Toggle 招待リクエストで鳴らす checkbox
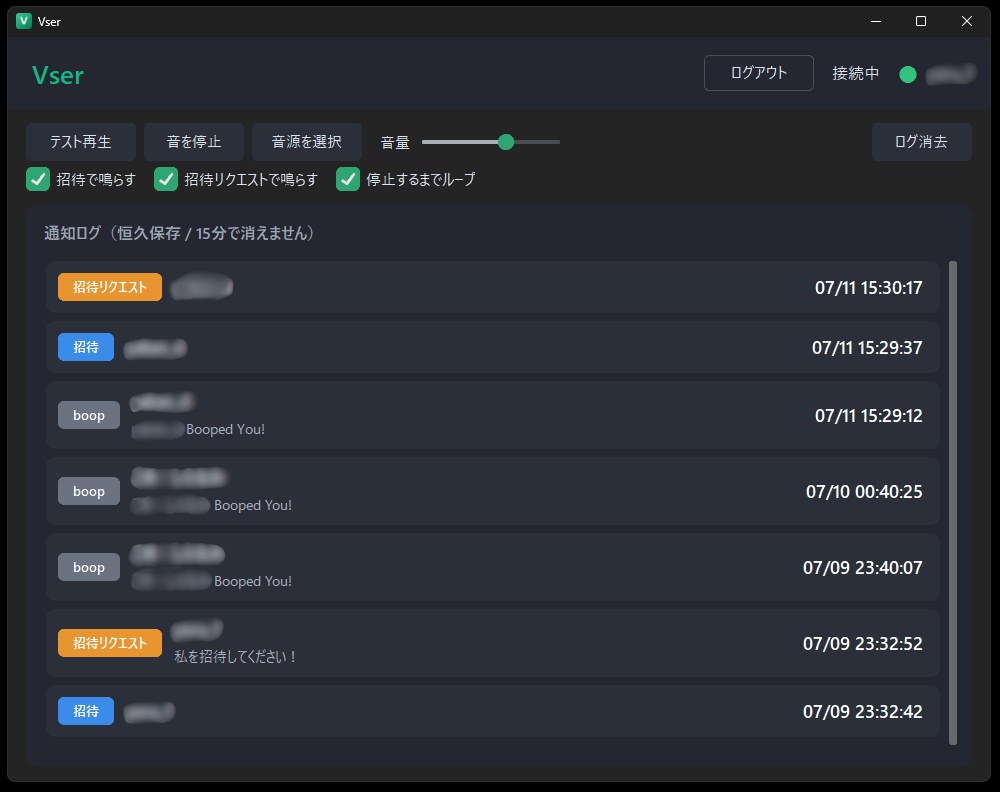The image size is (1000, 792). click(166, 179)
